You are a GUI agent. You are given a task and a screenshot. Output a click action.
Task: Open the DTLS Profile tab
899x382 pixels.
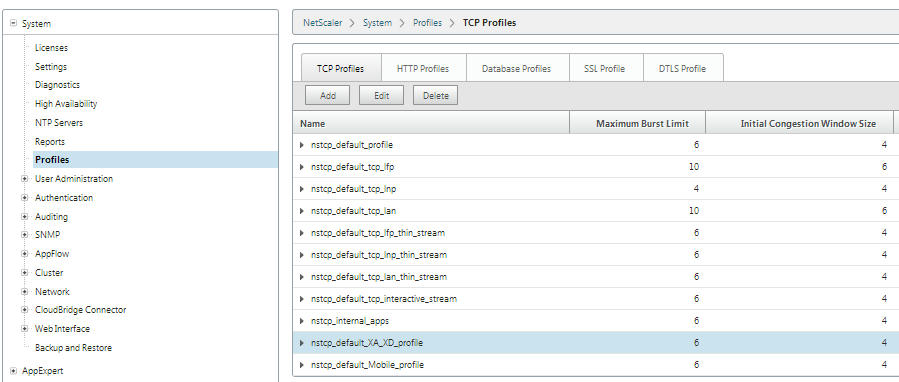[682, 68]
